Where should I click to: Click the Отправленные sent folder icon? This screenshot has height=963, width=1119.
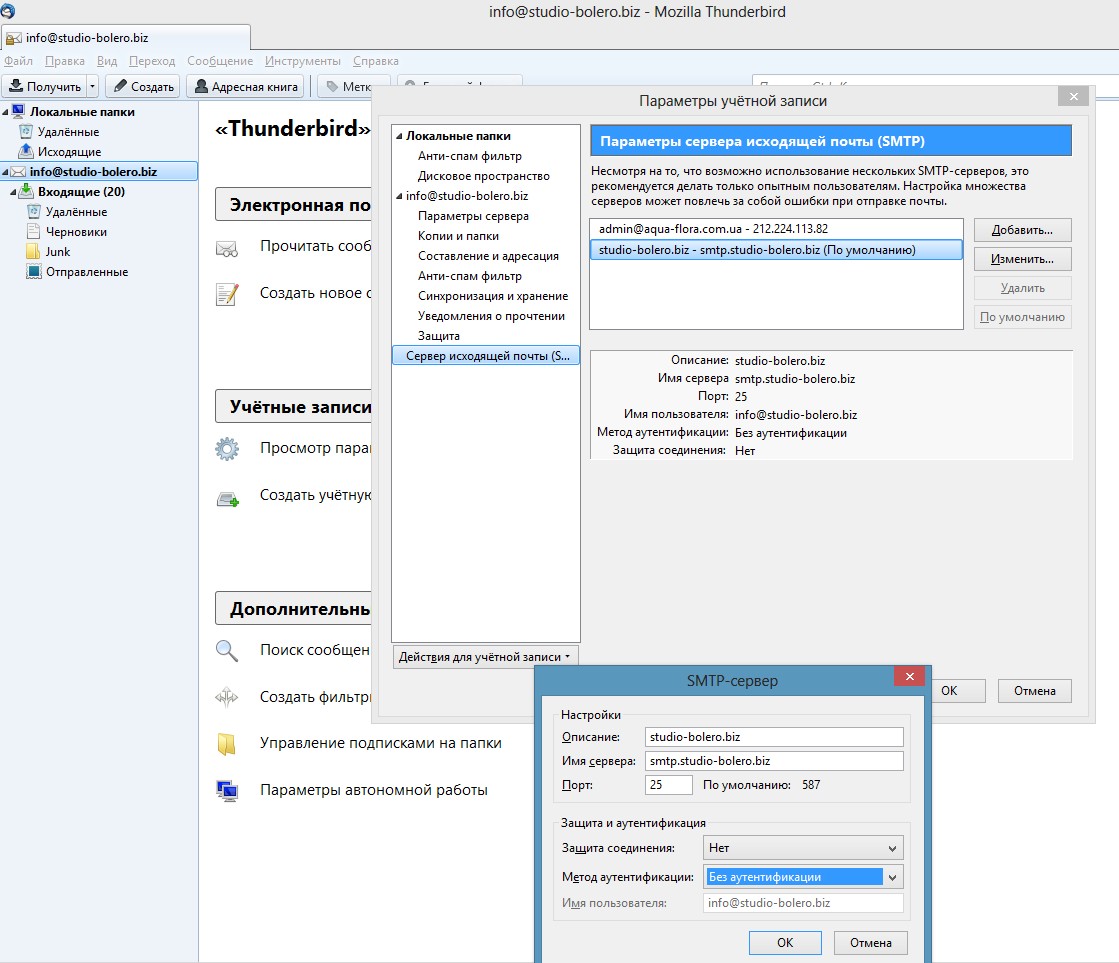[x=34, y=271]
